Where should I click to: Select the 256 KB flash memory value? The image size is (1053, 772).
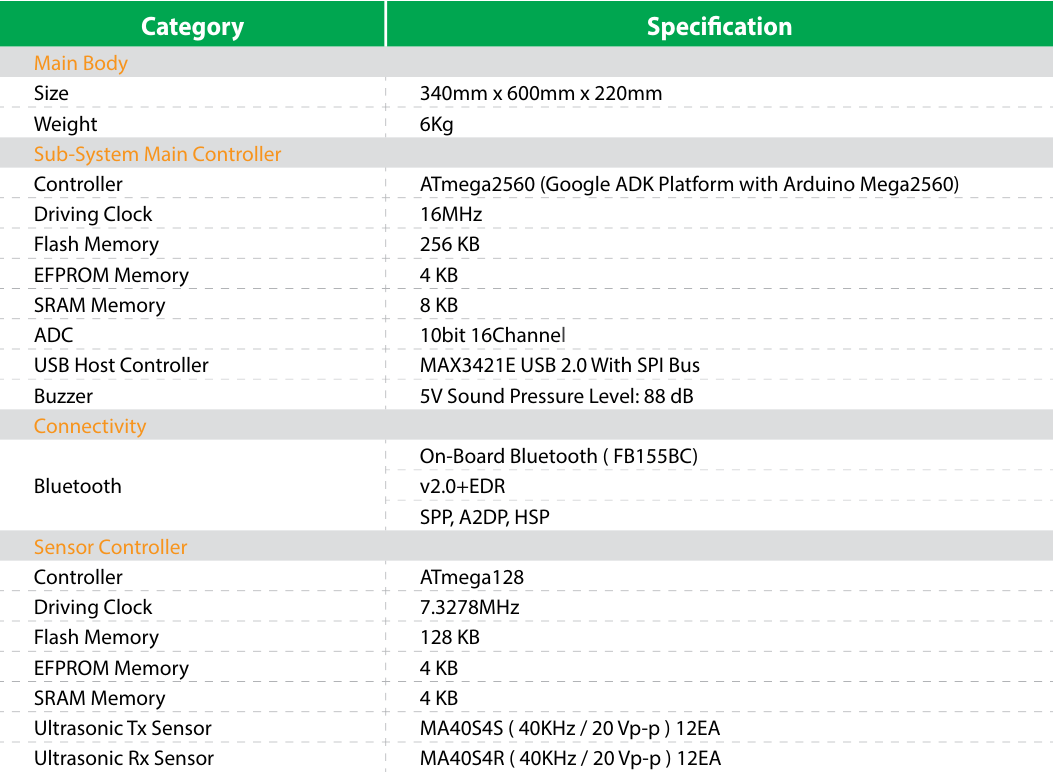point(450,244)
